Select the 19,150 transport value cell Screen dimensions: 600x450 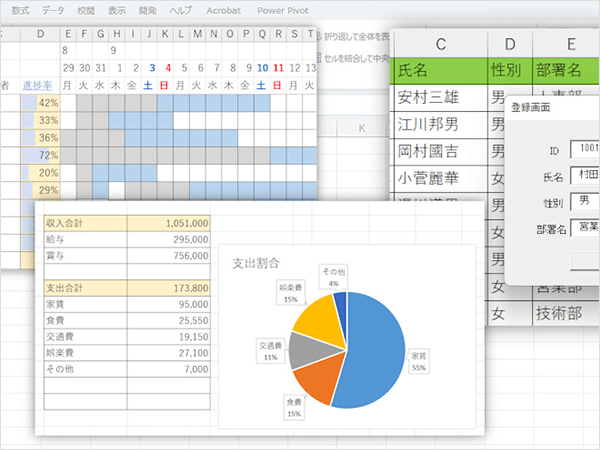coord(168,337)
